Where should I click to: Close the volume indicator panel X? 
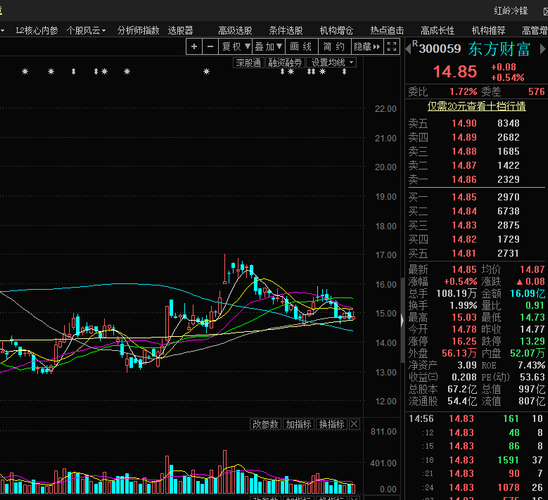coord(354,424)
